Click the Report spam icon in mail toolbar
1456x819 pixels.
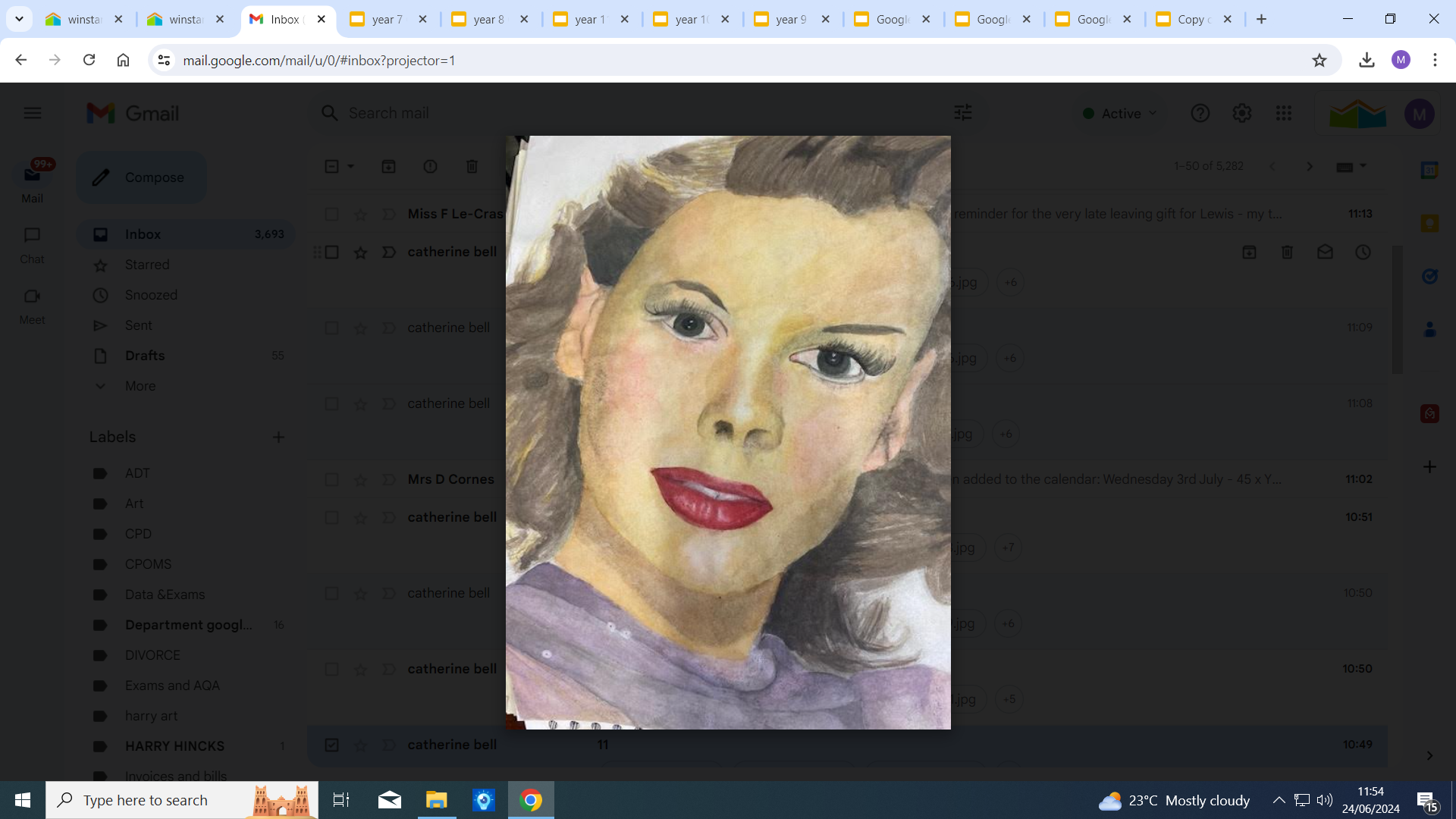point(430,166)
